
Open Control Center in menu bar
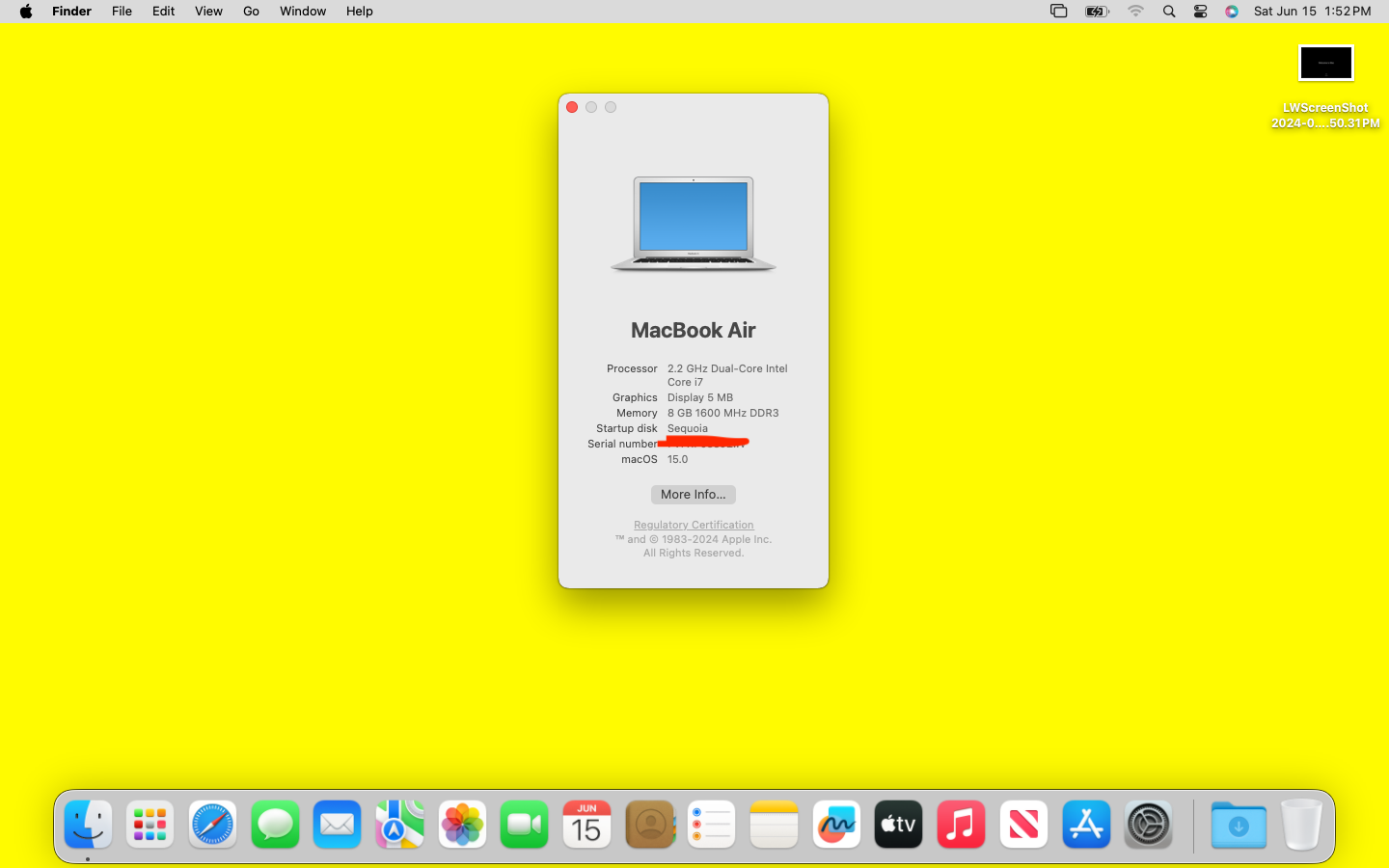pos(1201,12)
